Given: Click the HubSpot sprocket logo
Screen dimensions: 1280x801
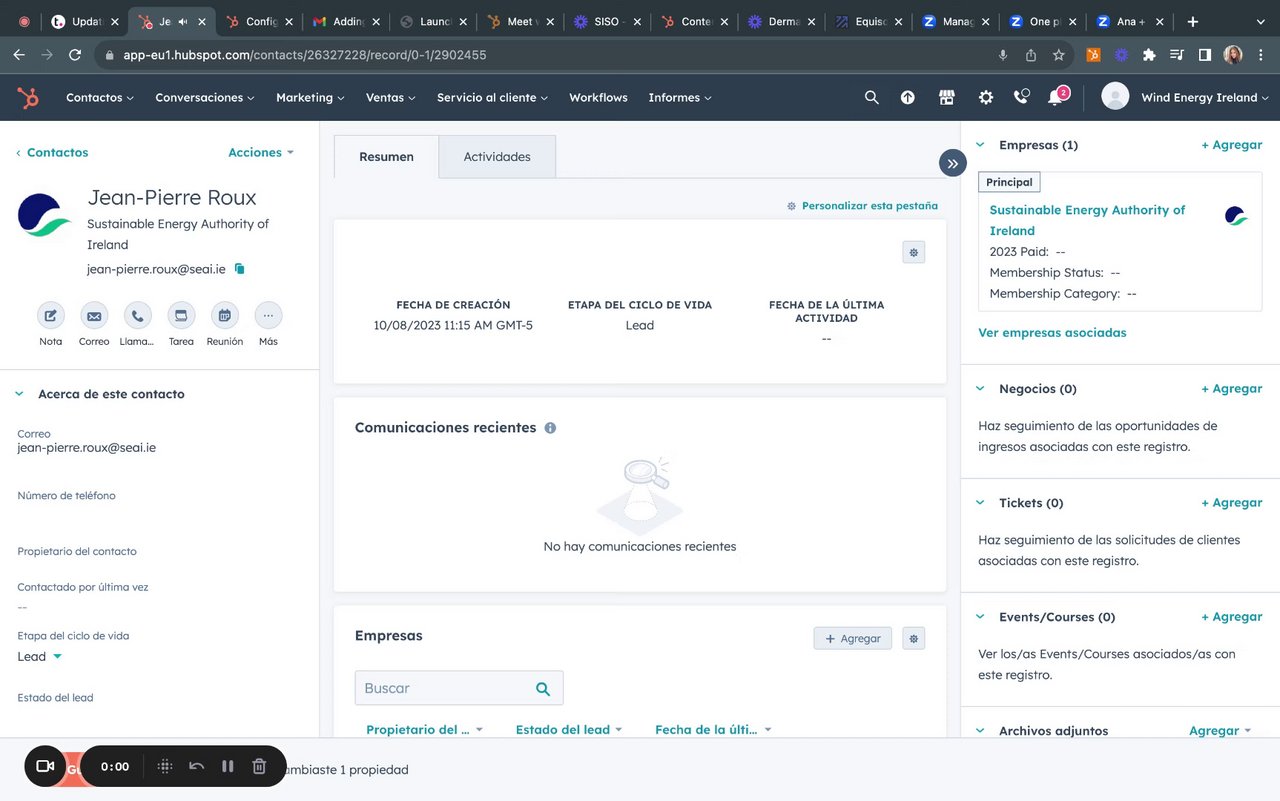Looking at the screenshot, I should tap(28, 97).
